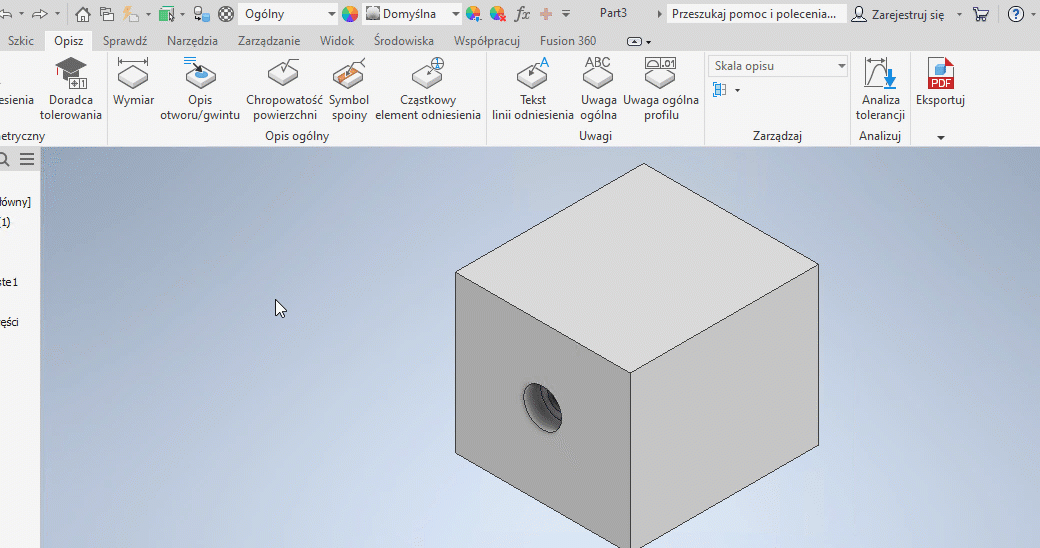Open the ribbon minimize options dropdown
This screenshot has width=1040, height=548.
click(649, 42)
